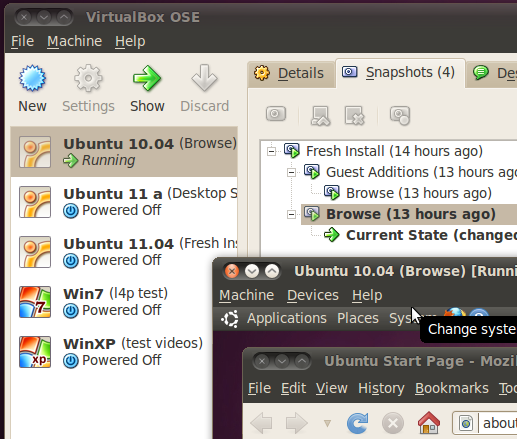
Task: Click the Firefox Forward arrow
Action: (297, 423)
